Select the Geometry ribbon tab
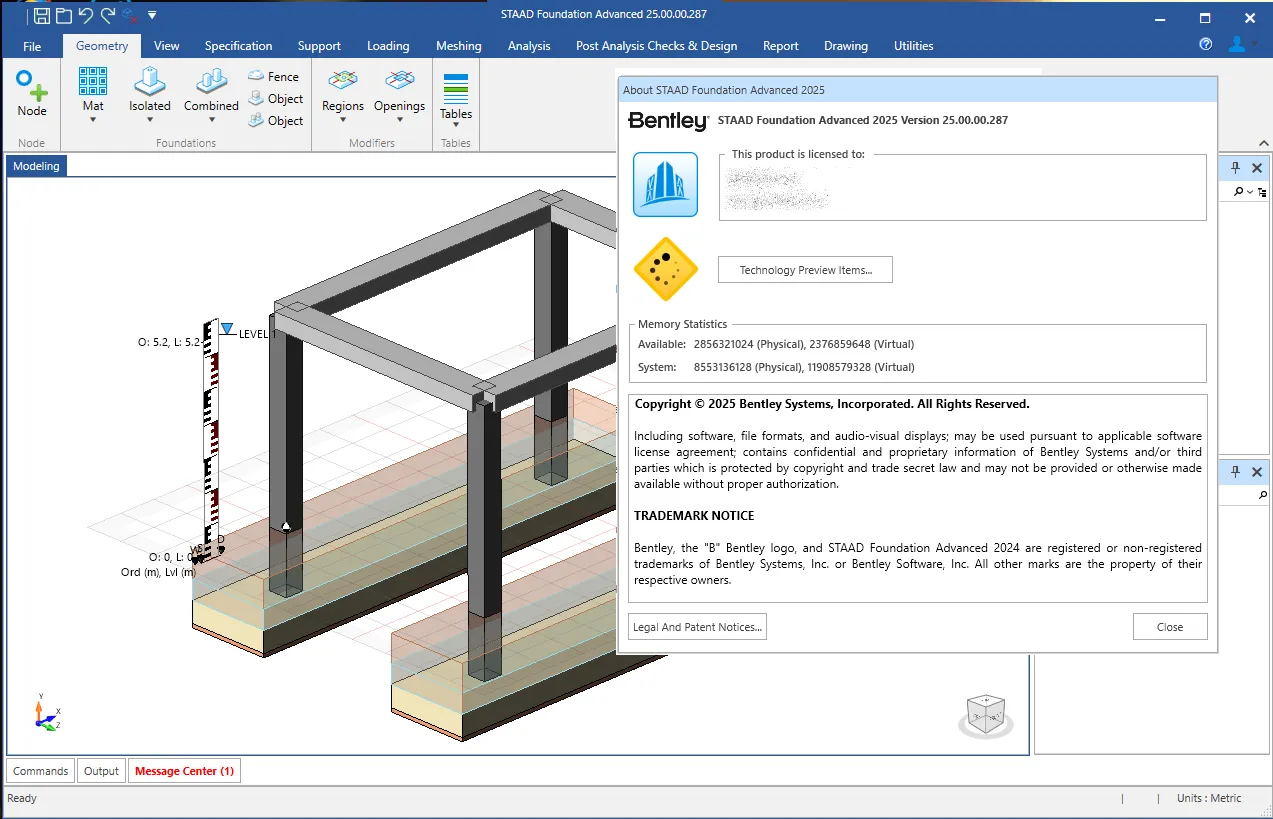 pos(102,46)
